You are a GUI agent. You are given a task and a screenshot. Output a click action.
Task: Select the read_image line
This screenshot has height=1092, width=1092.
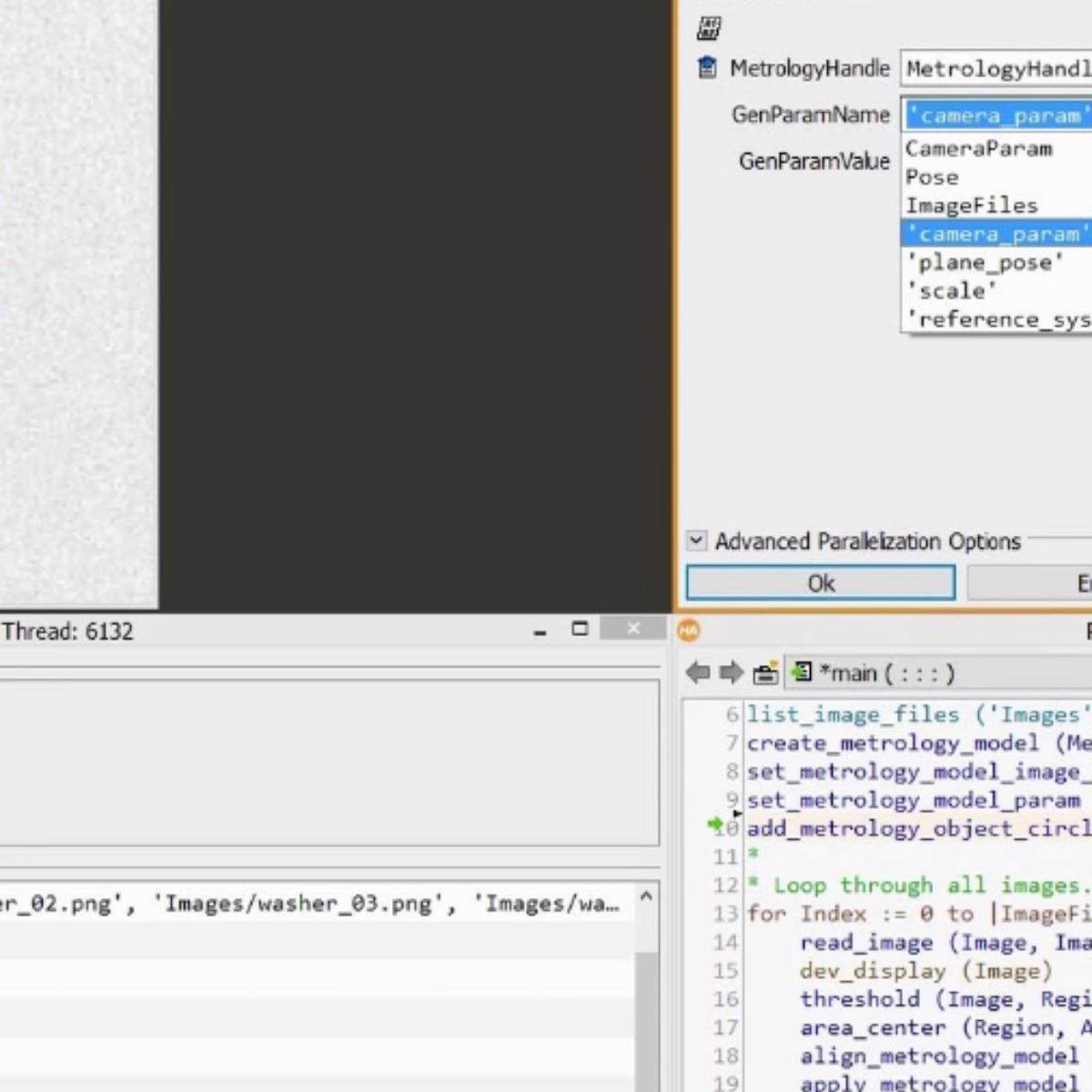tap(945, 942)
